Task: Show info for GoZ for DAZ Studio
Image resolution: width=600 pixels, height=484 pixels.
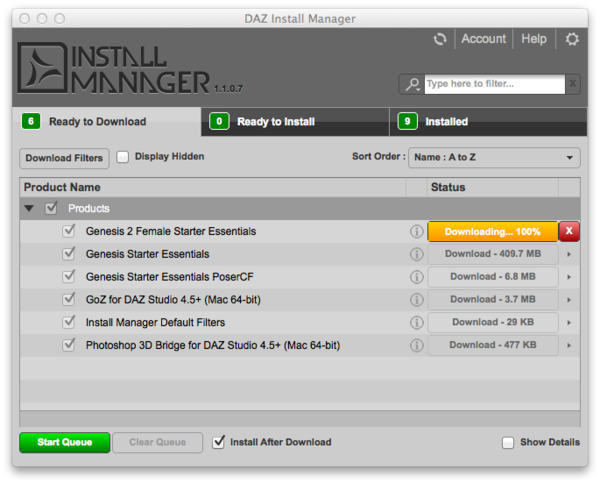Action: pos(416,300)
